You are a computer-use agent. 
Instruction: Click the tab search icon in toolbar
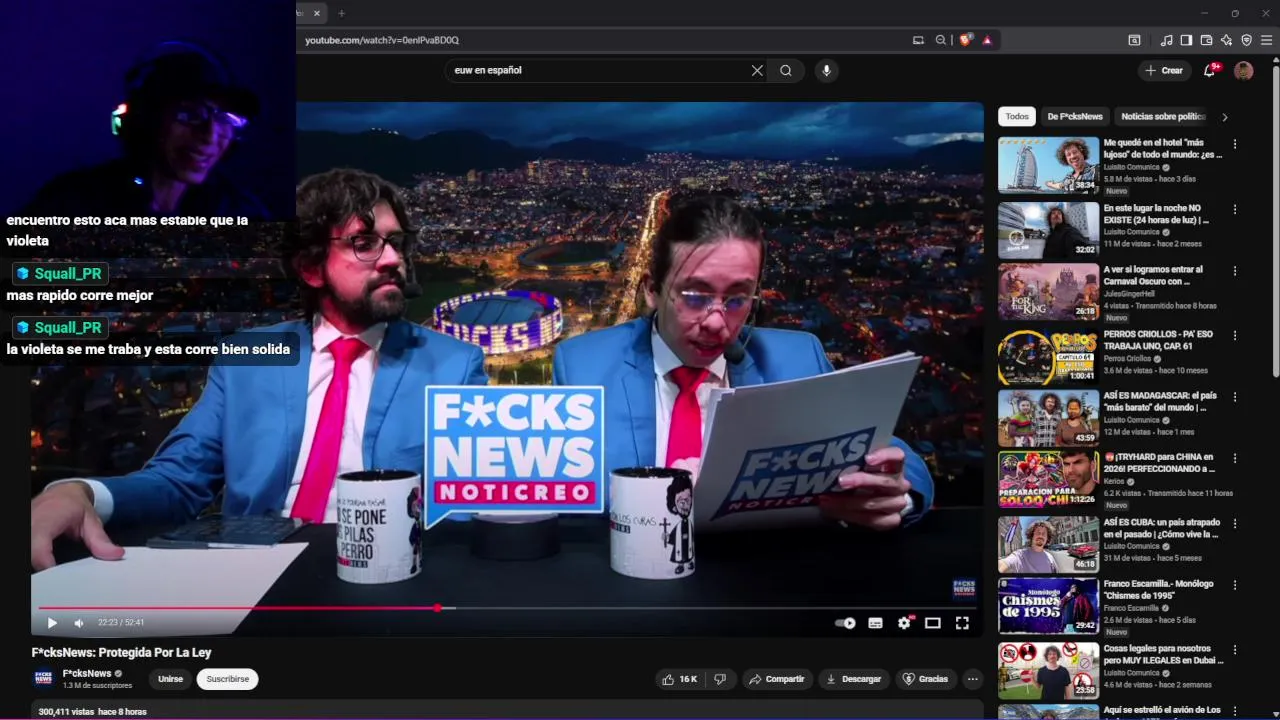pyautogui.click(x=1134, y=40)
